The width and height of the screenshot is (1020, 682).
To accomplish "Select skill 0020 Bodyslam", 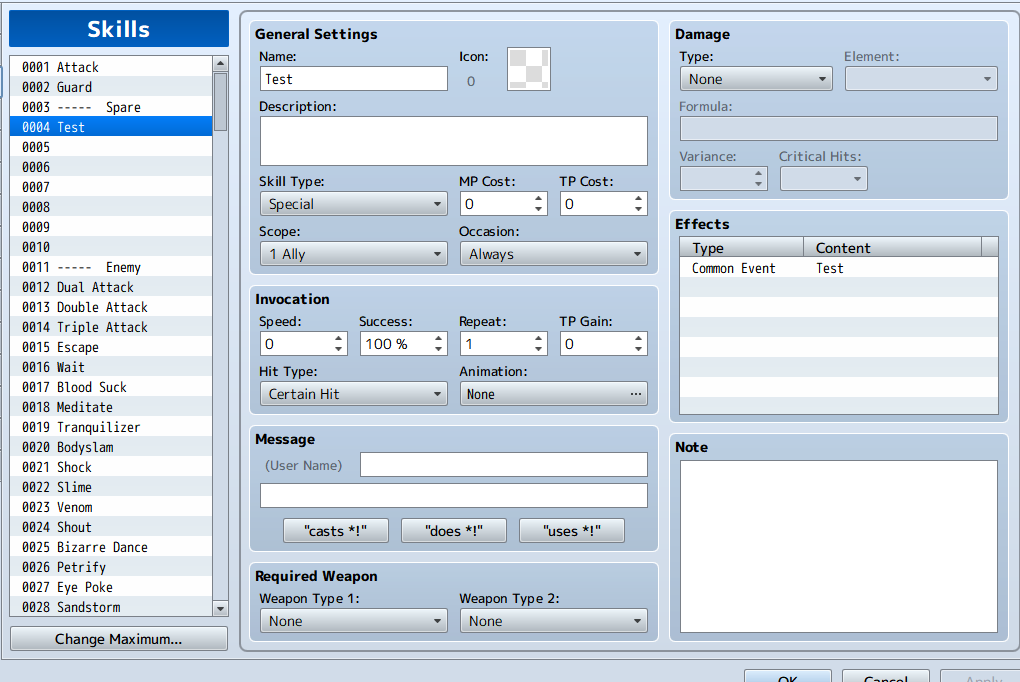I will 111,447.
